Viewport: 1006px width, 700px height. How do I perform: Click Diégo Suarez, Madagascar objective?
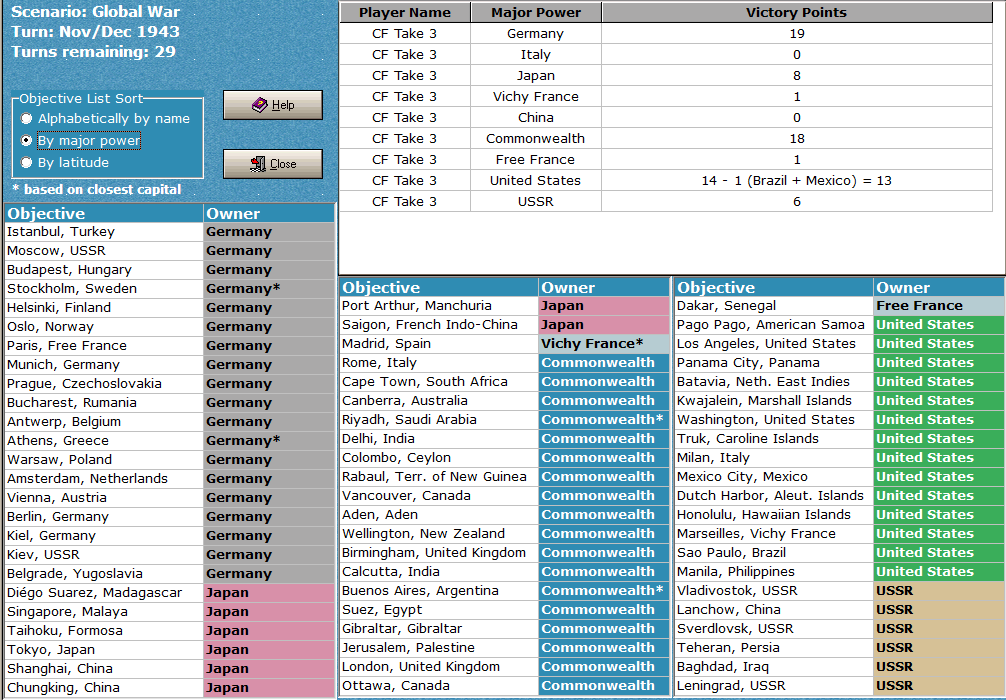click(104, 593)
